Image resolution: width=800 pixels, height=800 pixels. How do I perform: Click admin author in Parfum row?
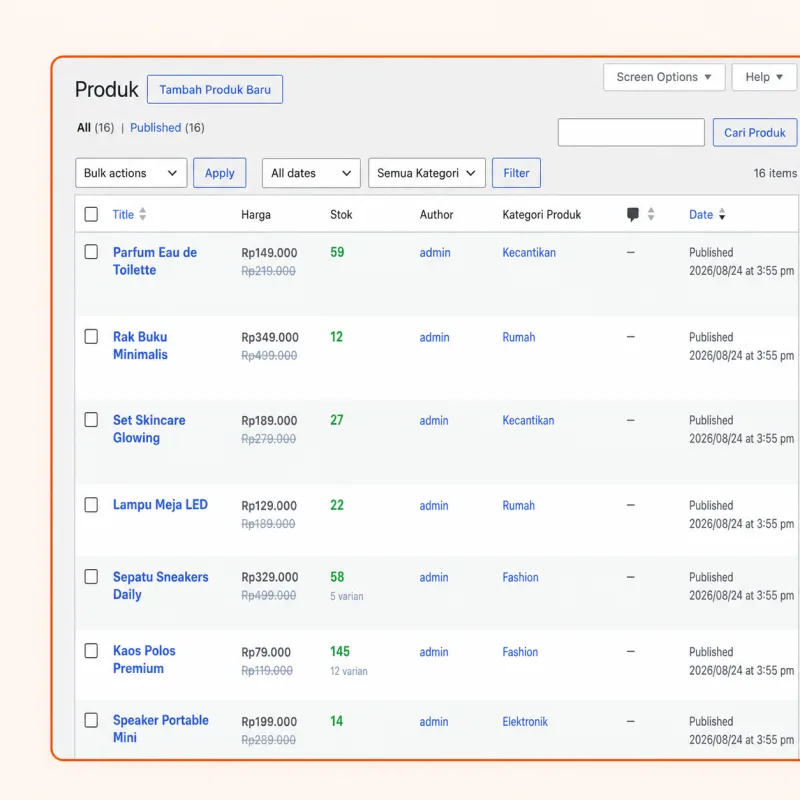pyautogui.click(x=435, y=253)
